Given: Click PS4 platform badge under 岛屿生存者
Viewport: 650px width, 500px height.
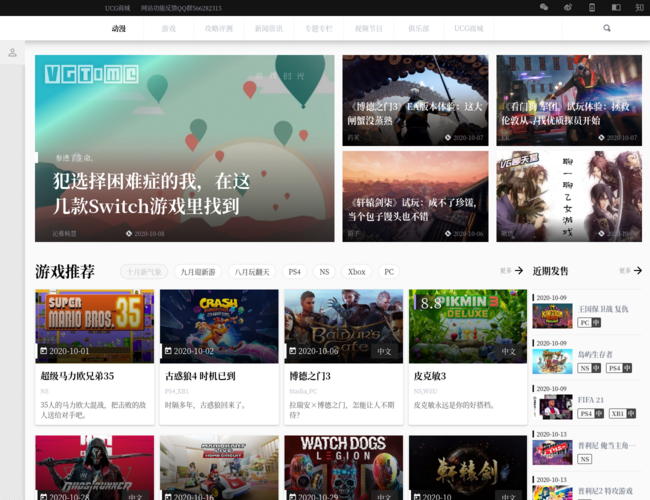Looking at the screenshot, I should pyautogui.click(x=619, y=368).
